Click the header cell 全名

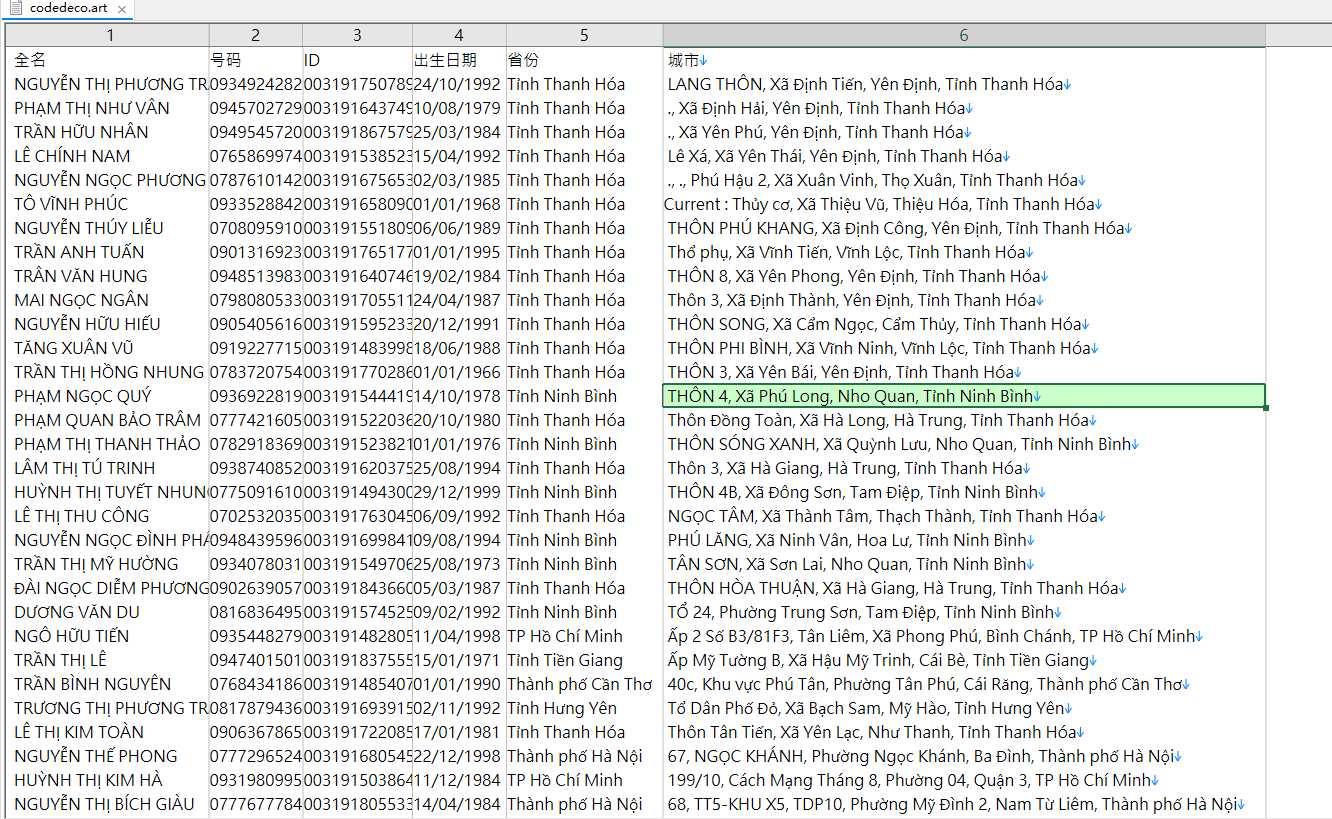coord(30,60)
